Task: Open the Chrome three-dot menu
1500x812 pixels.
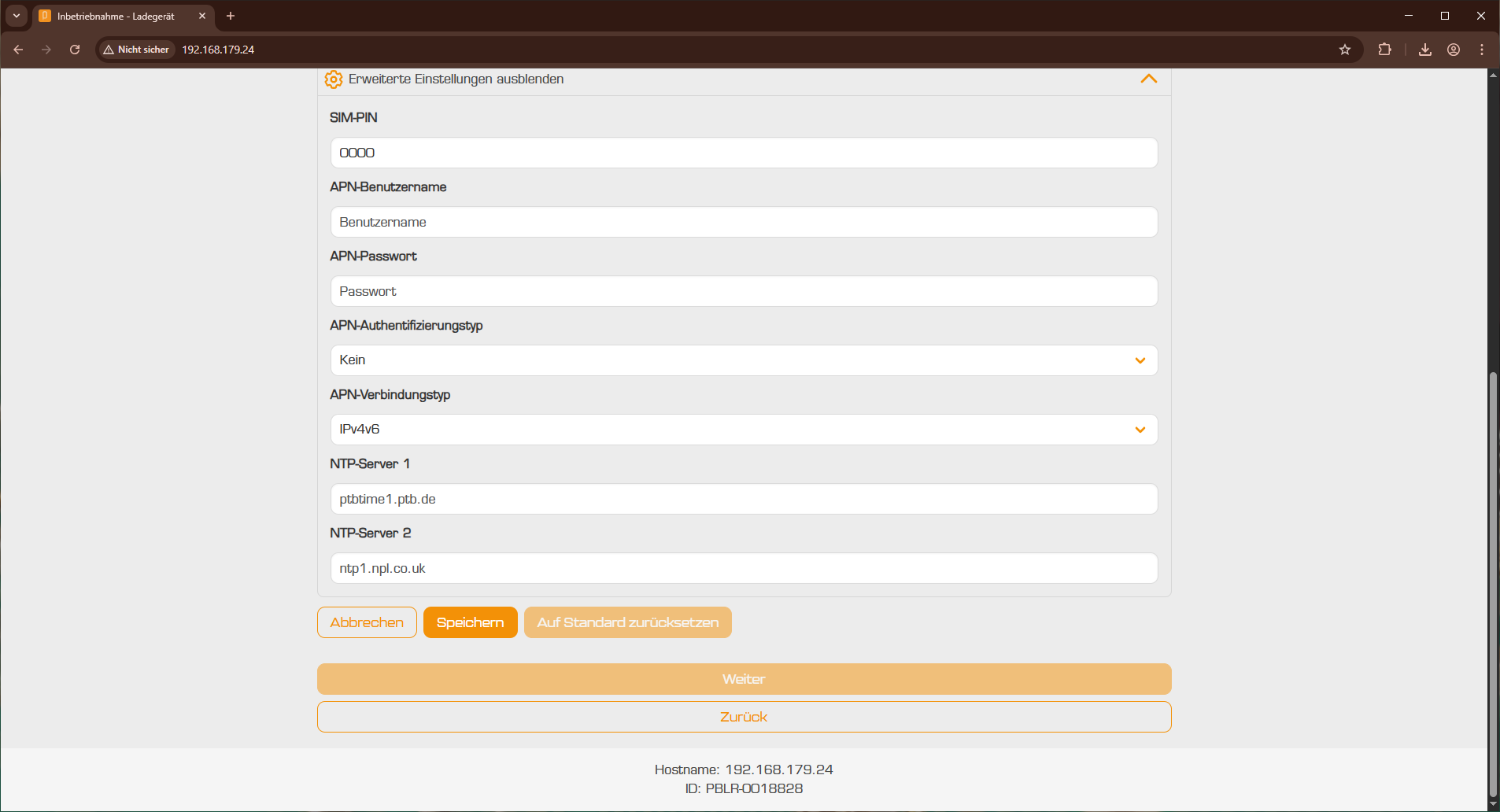Action: pyautogui.click(x=1482, y=50)
